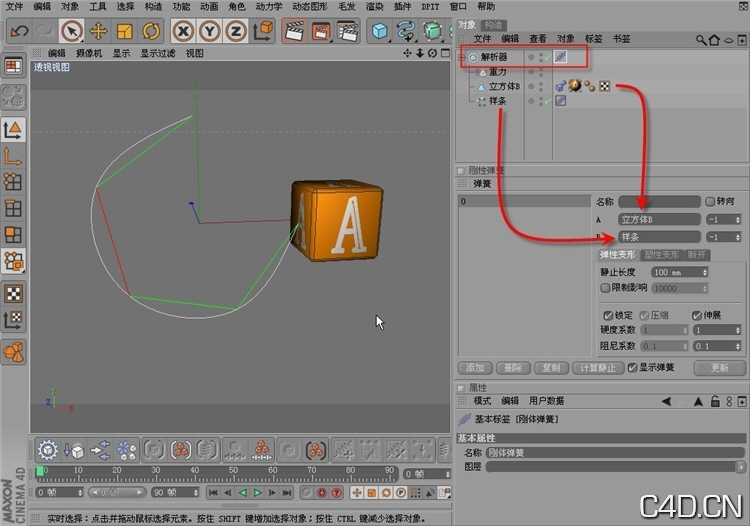The image size is (750, 526).
Task: Add cube primitive object
Action: click(380, 32)
